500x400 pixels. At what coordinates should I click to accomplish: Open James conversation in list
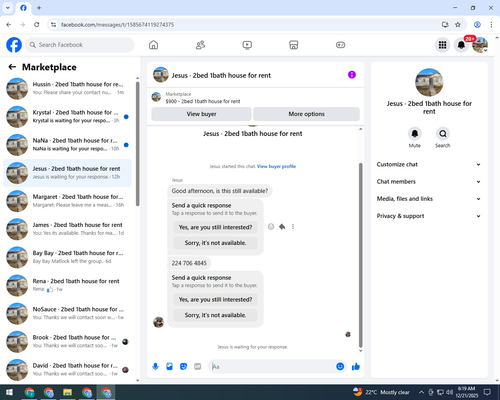67,229
